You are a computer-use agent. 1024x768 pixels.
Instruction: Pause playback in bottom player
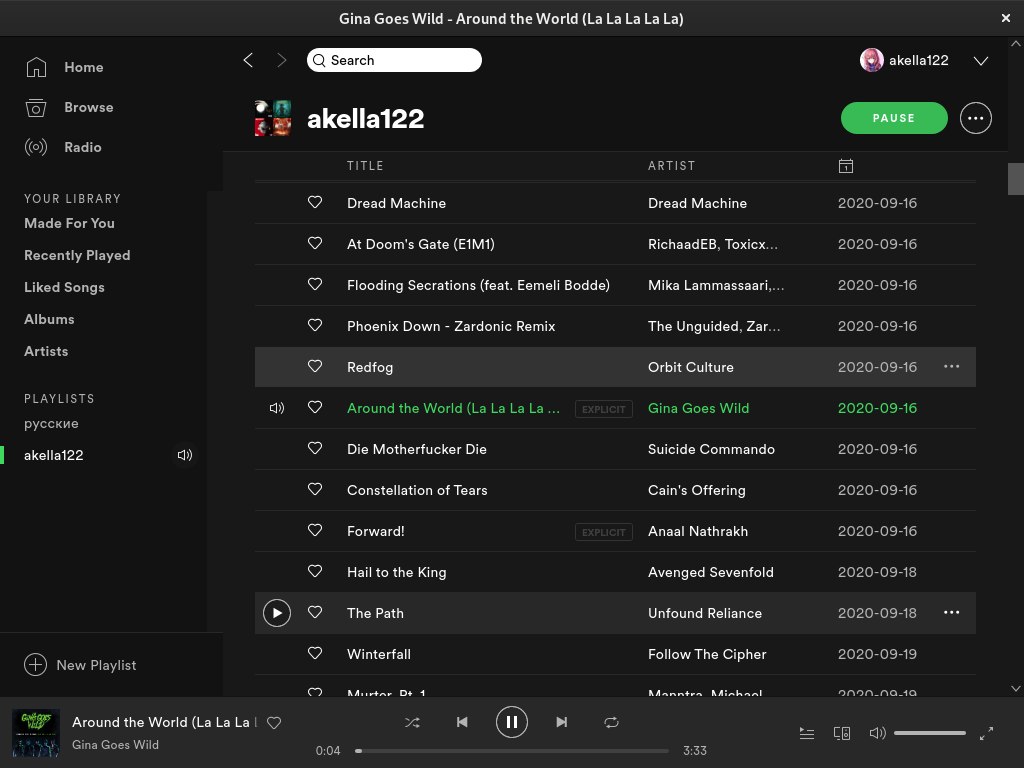(x=511, y=722)
